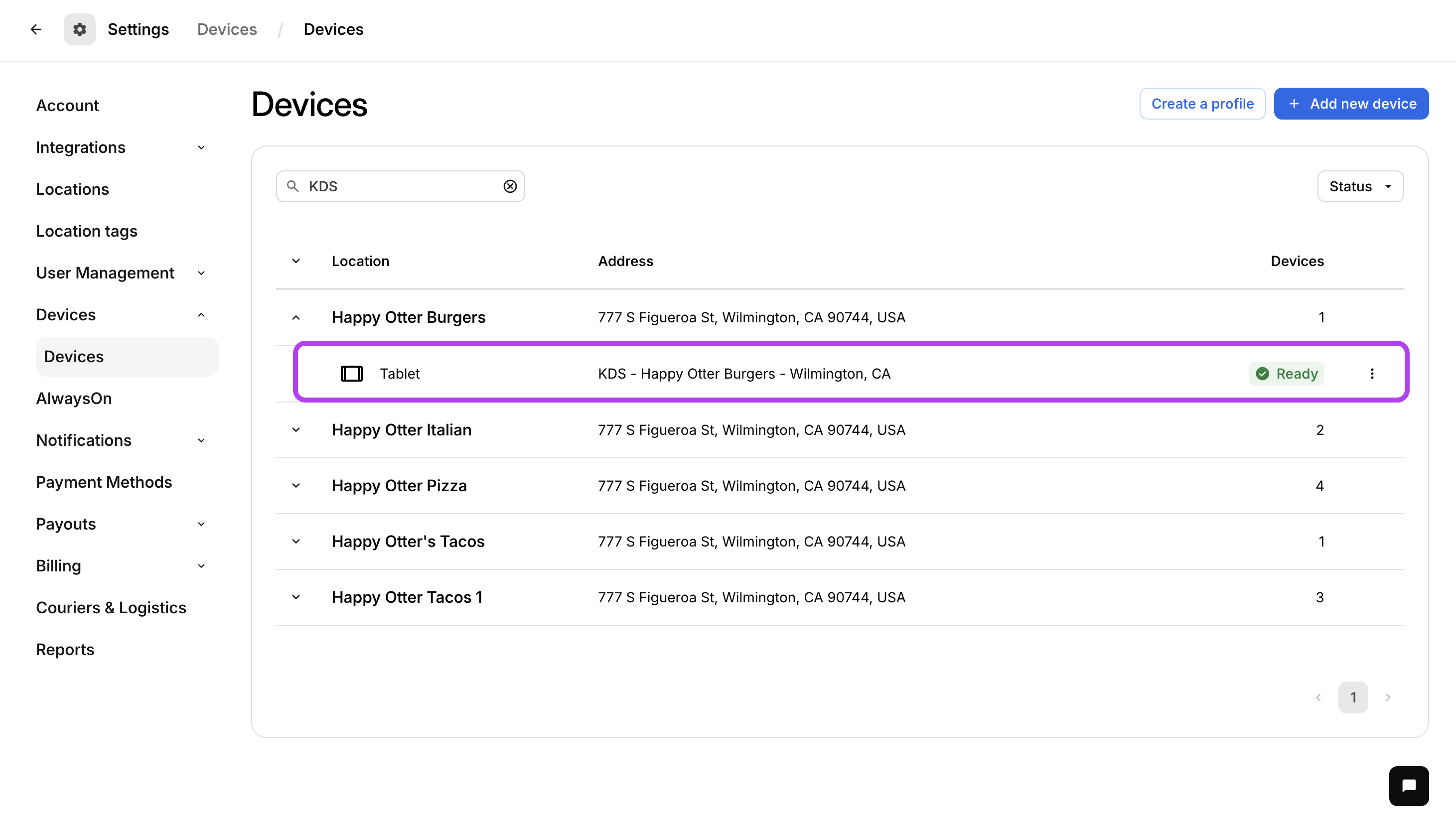Select Payment Methods in sidebar
Screen dimensions: 1456x822
click(x=104, y=482)
